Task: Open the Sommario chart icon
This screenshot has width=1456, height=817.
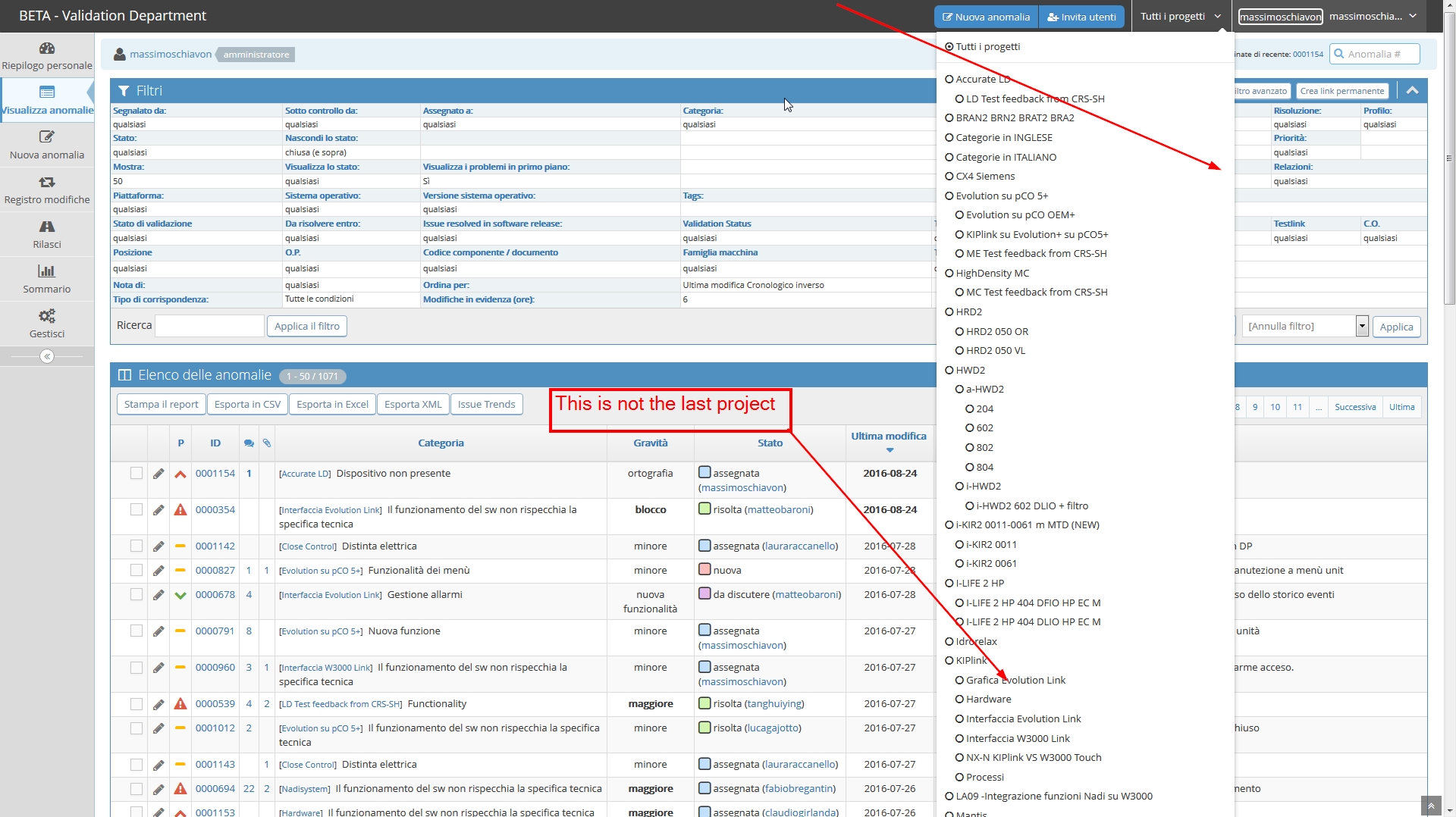Action: [x=47, y=271]
